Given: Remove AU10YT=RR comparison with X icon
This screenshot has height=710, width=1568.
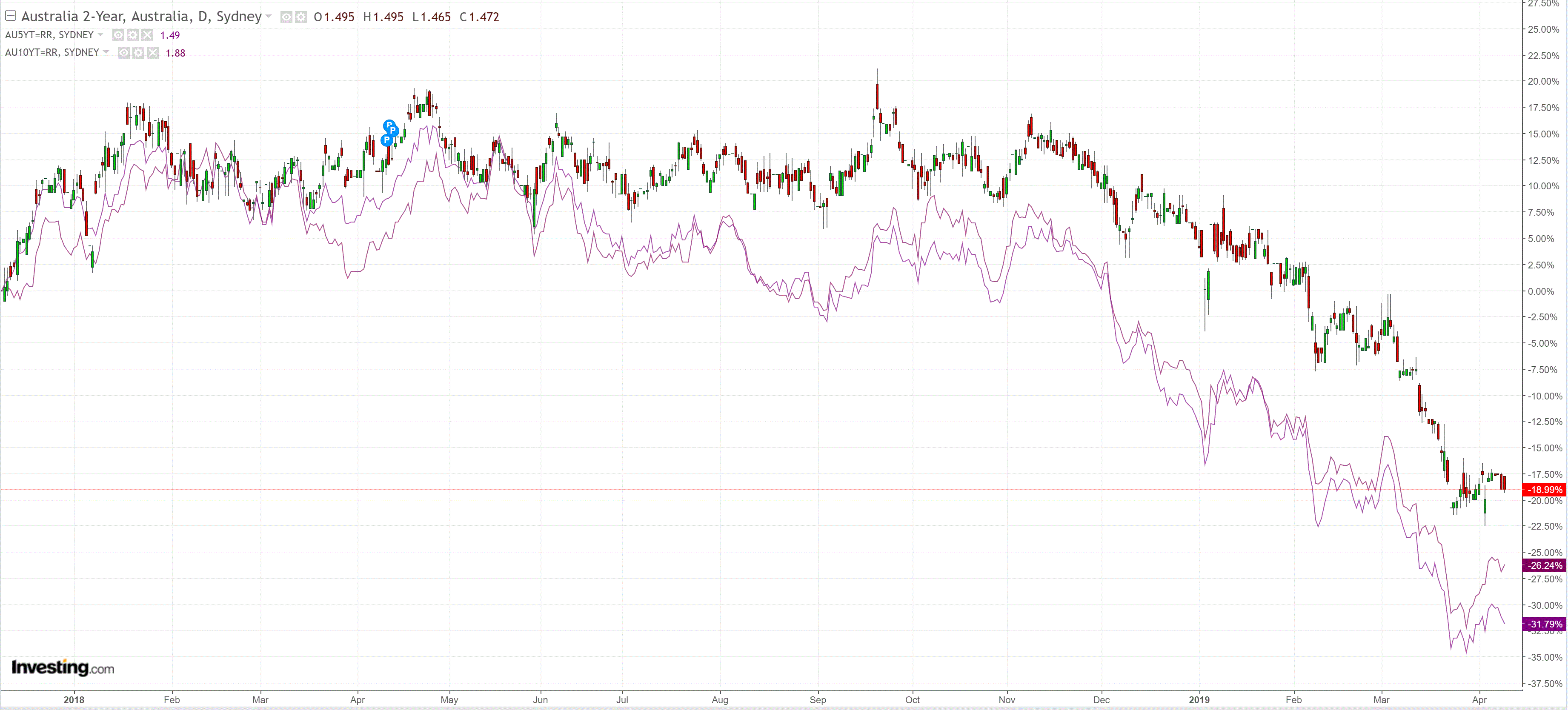Looking at the screenshot, I should click(x=153, y=53).
